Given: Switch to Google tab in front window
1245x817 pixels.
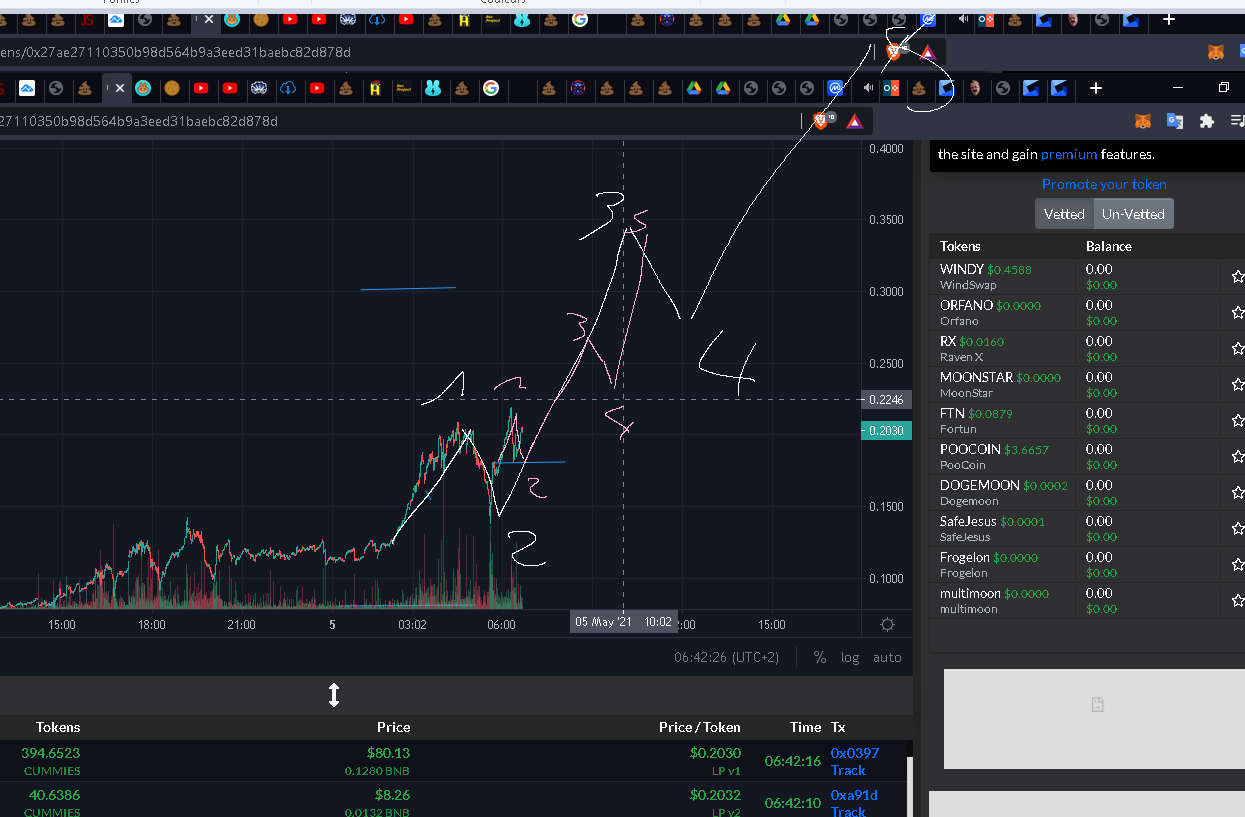Looking at the screenshot, I should tap(490, 88).
